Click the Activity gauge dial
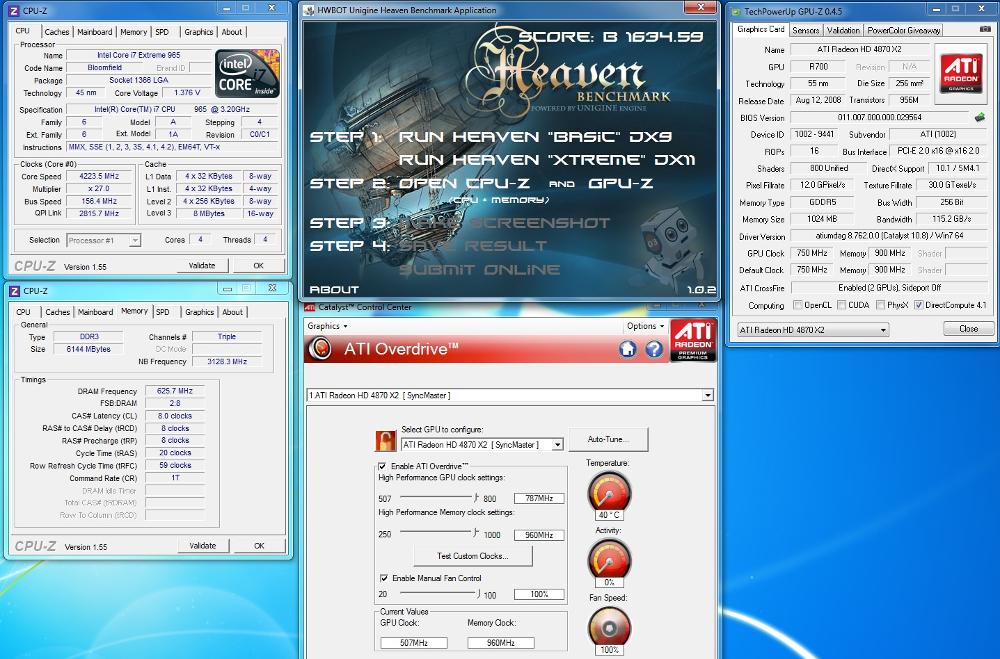This screenshot has width=1000, height=659. click(608, 559)
